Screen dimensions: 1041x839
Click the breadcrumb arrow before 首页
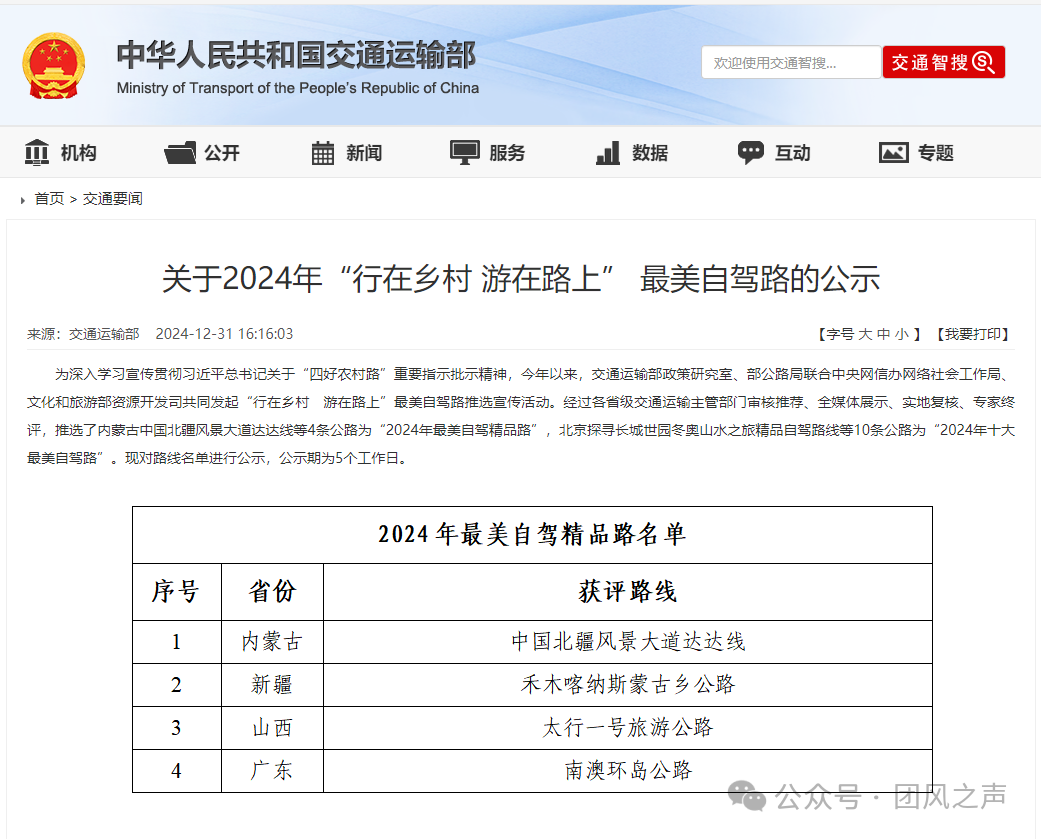pyautogui.click(x=23, y=200)
